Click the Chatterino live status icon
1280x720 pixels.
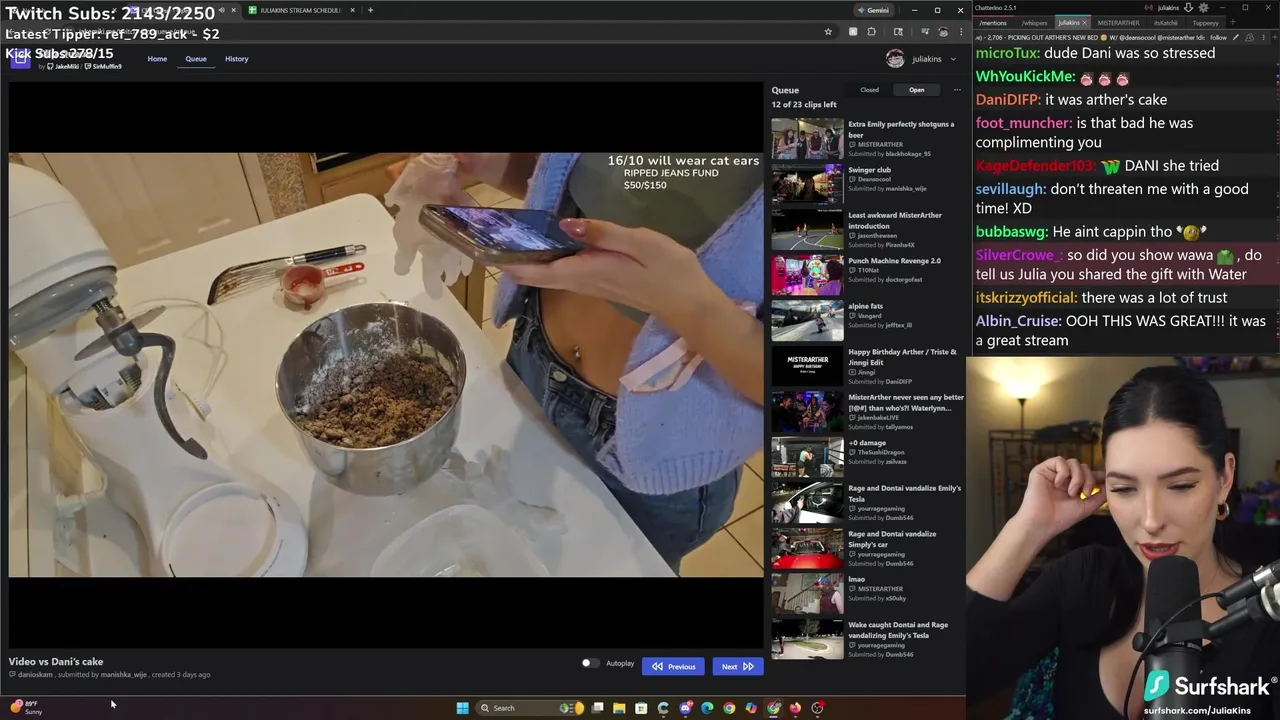1149,8
